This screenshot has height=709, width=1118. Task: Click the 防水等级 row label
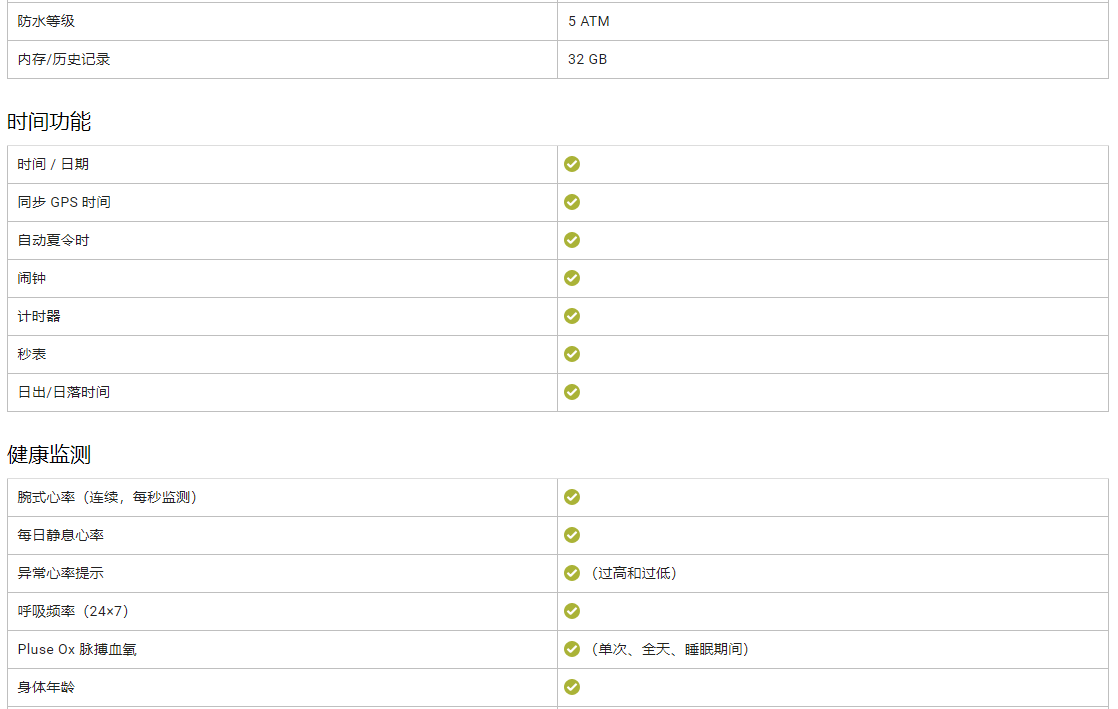(x=46, y=21)
